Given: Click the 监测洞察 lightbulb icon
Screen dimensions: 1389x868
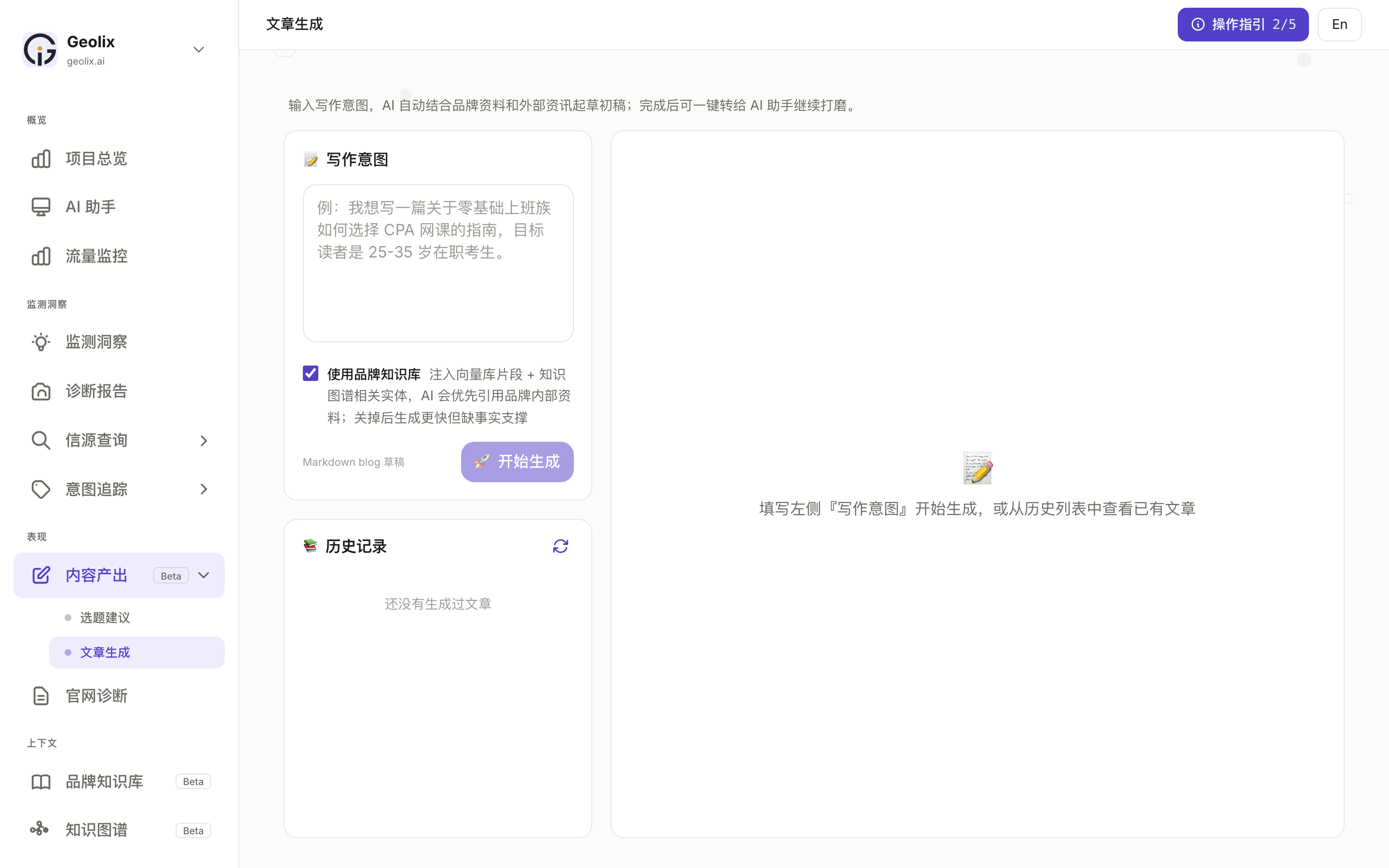Looking at the screenshot, I should [41, 342].
